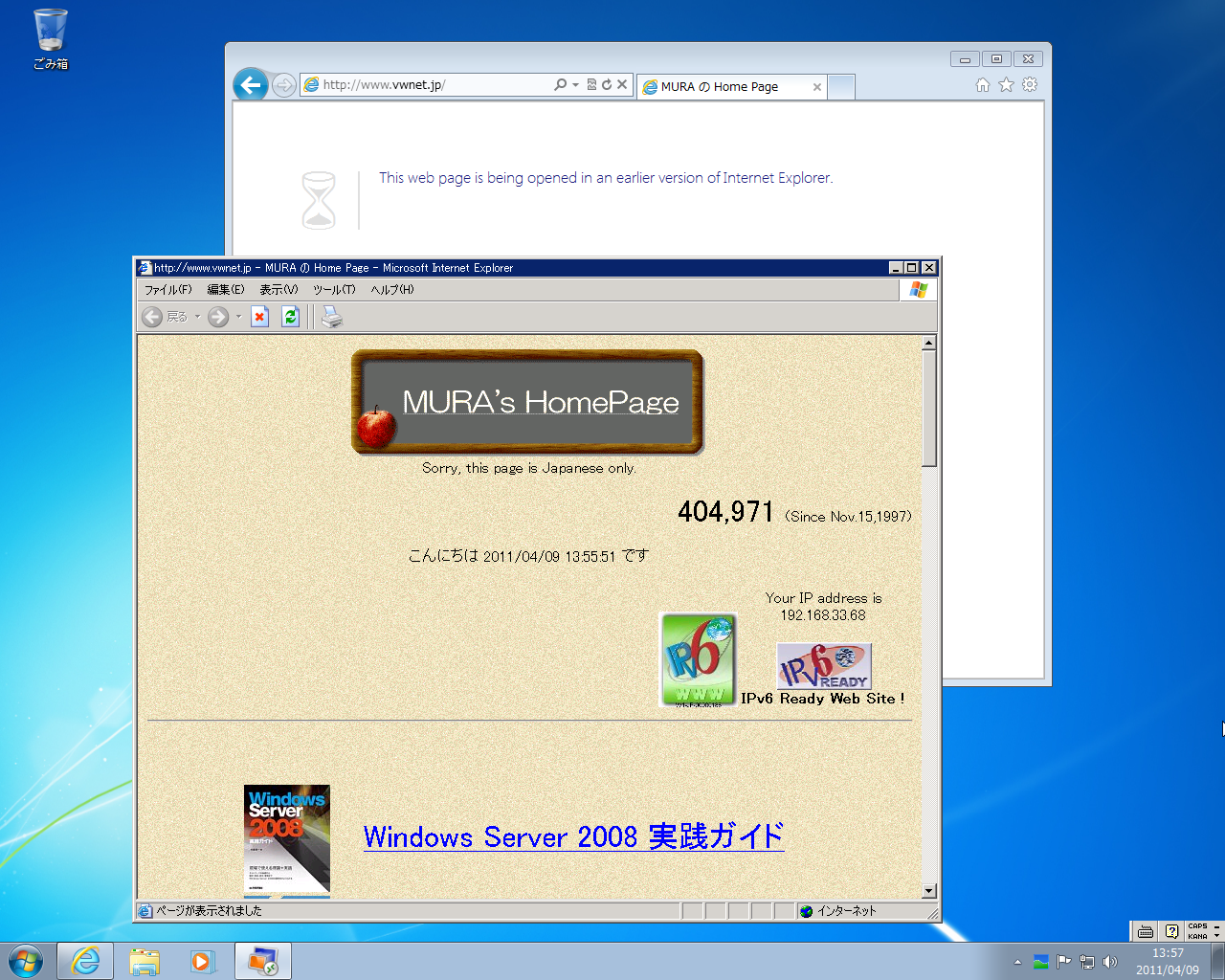Toggle CAPS on the language bar
The width and height of the screenshot is (1225, 980).
1197,926
